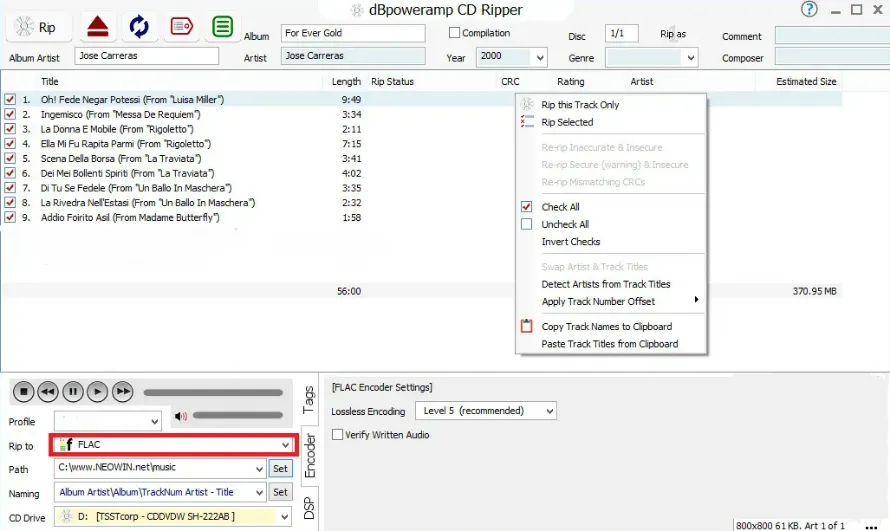Choose Invert Checks

coord(570,242)
